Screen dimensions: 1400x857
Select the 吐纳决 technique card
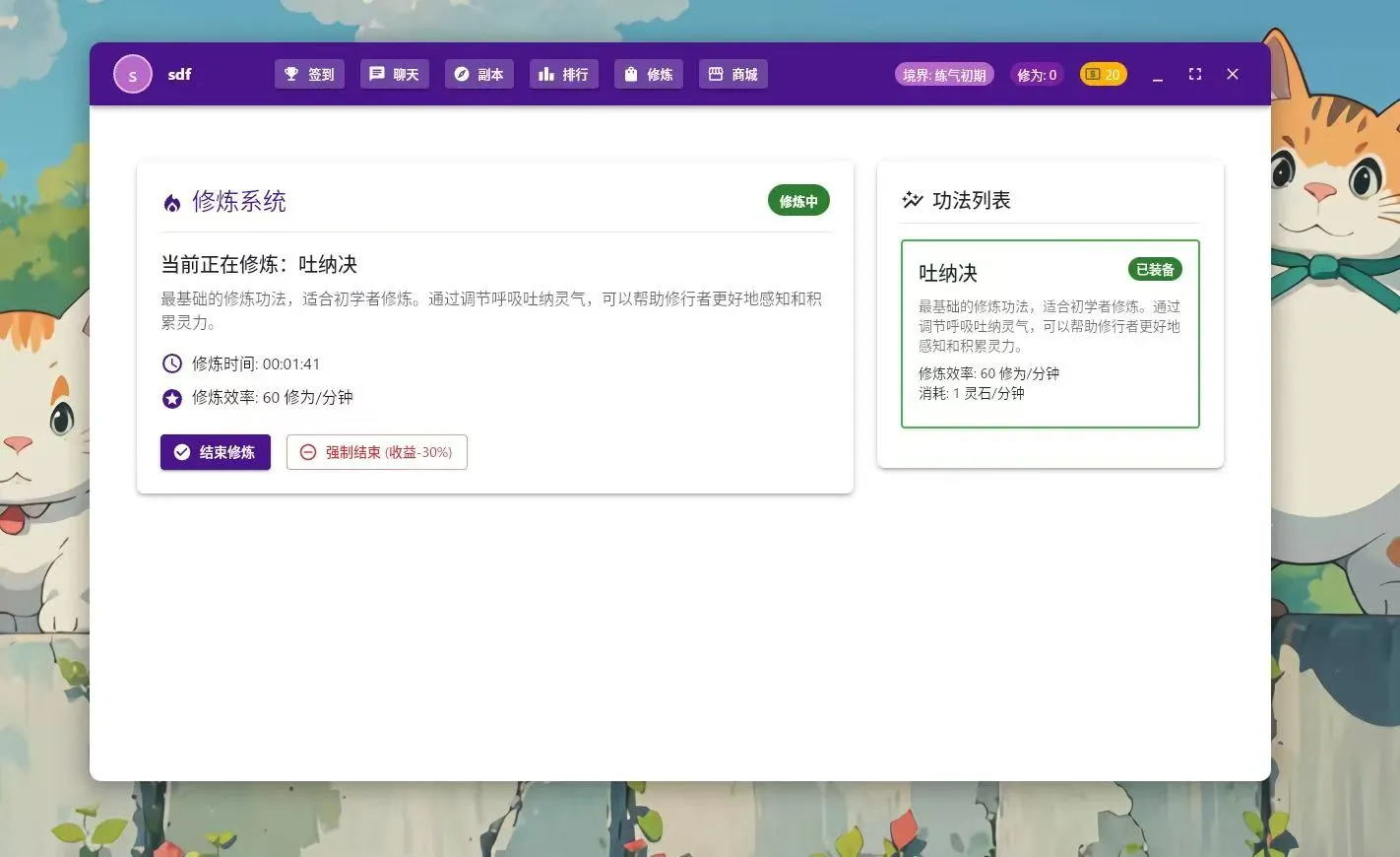(x=1050, y=335)
